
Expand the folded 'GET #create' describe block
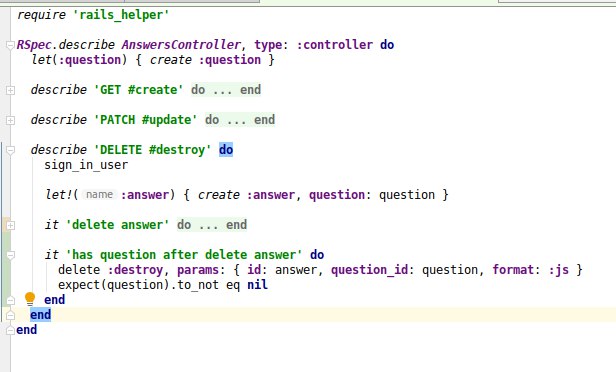coord(11,90)
